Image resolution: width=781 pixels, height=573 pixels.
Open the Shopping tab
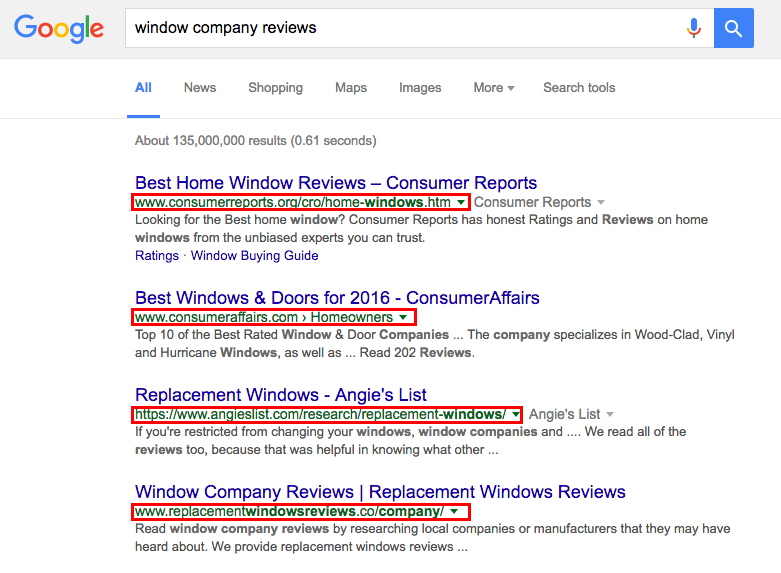[275, 88]
